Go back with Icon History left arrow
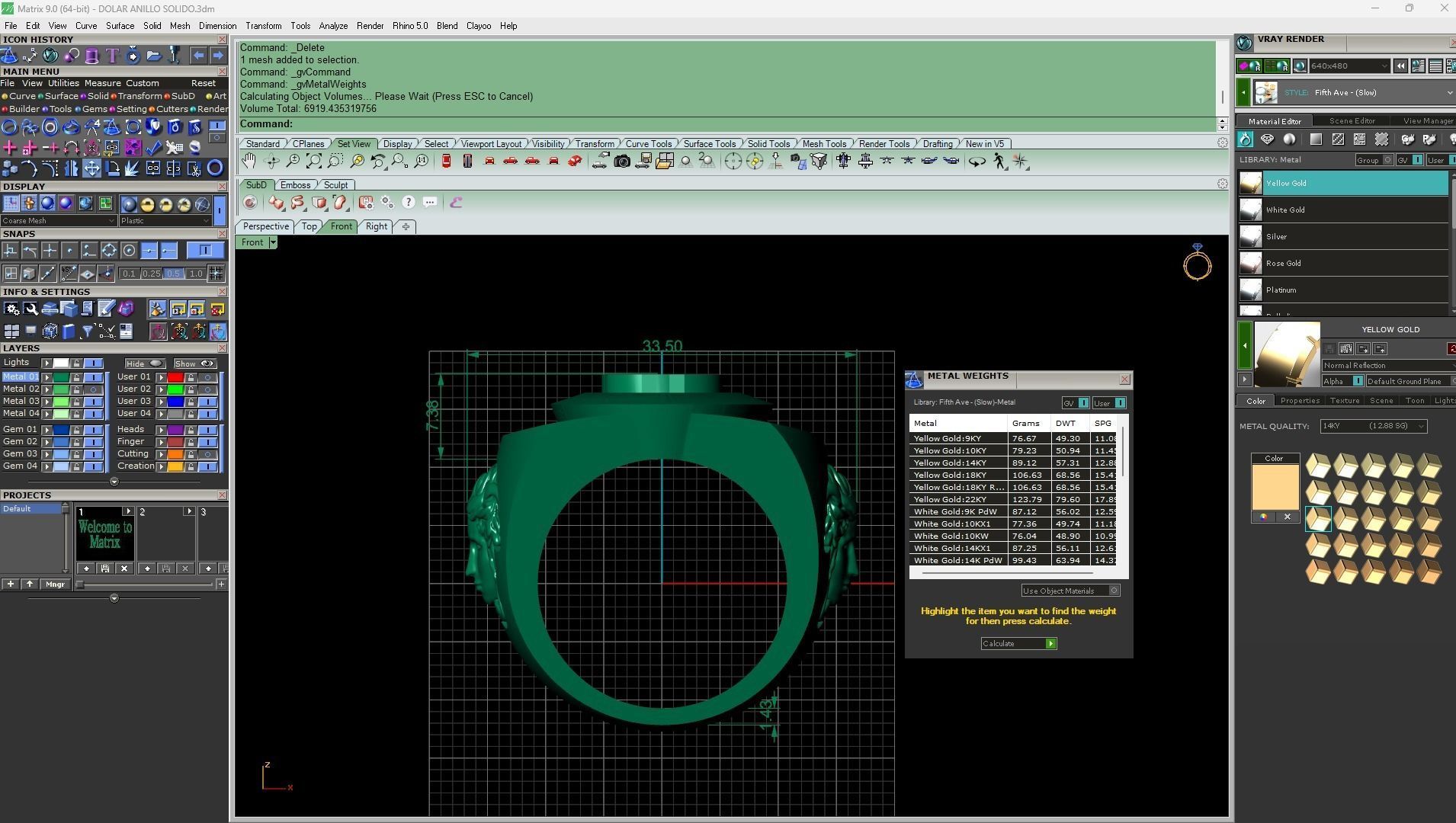Screen dimensions: 1456x823 pos(198,55)
